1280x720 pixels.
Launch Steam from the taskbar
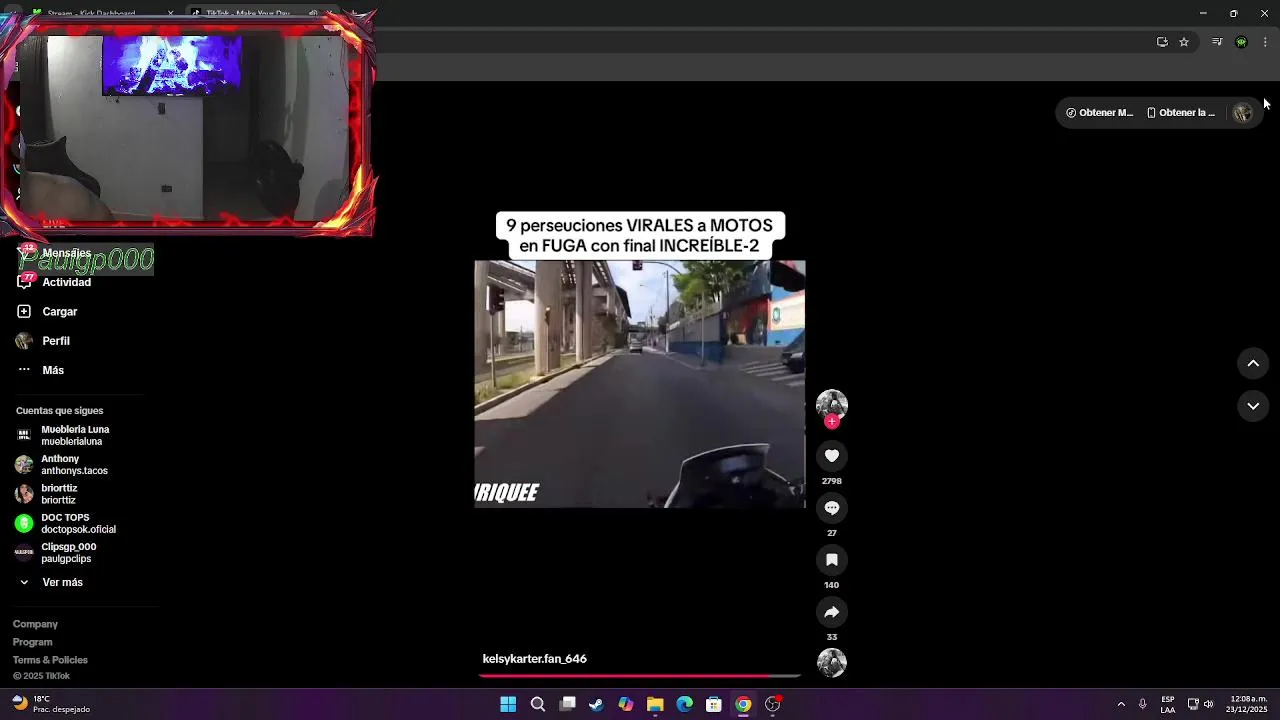pyautogui.click(x=596, y=704)
